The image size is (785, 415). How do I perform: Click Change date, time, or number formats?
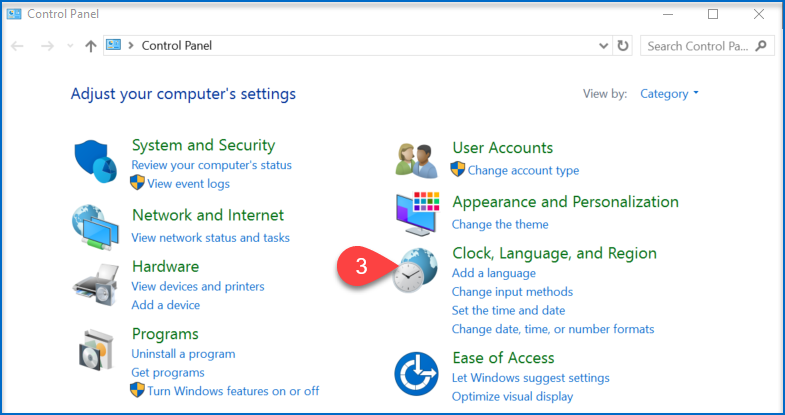click(553, 329)
